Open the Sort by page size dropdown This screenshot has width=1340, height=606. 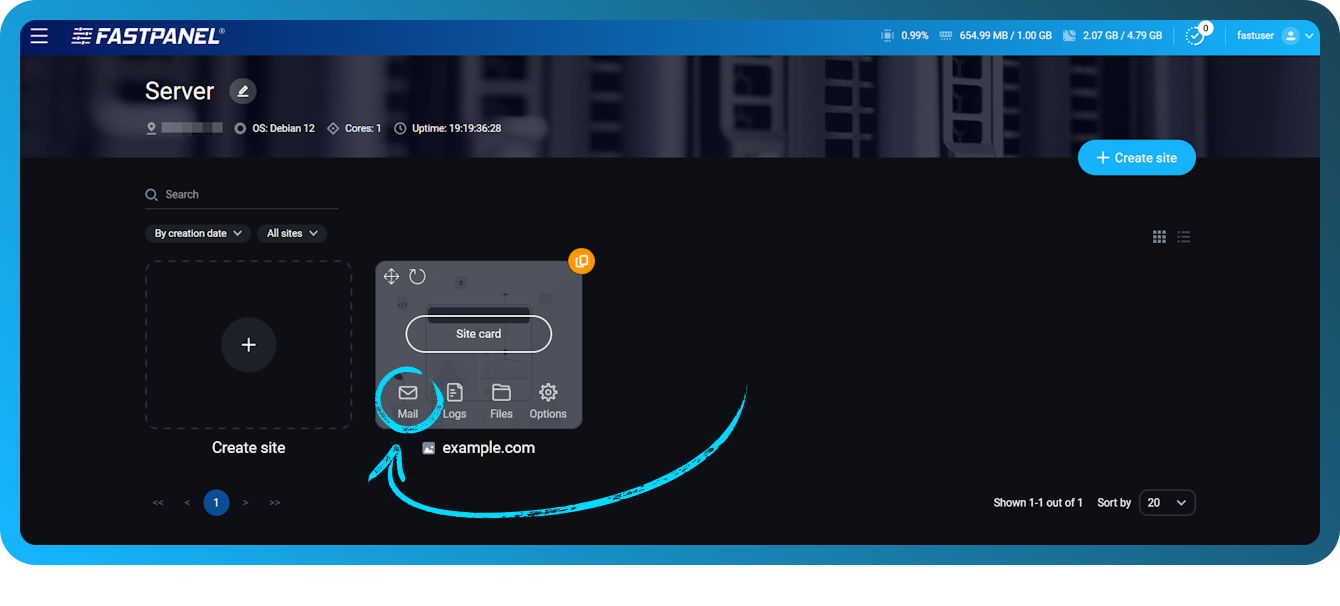pyautogui.click(x=1167, y=502)
